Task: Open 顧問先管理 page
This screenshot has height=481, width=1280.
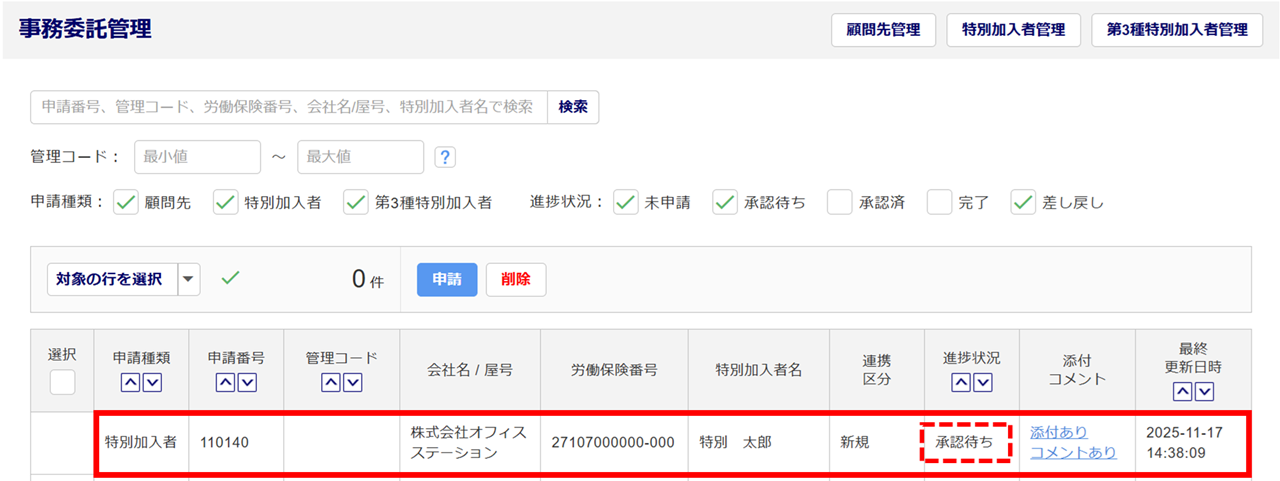Action: click(x=883, y=30)
